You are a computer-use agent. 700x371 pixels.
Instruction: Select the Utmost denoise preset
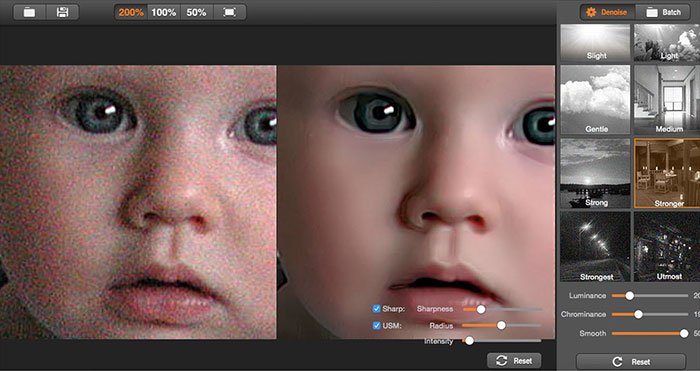coord(667,246)
